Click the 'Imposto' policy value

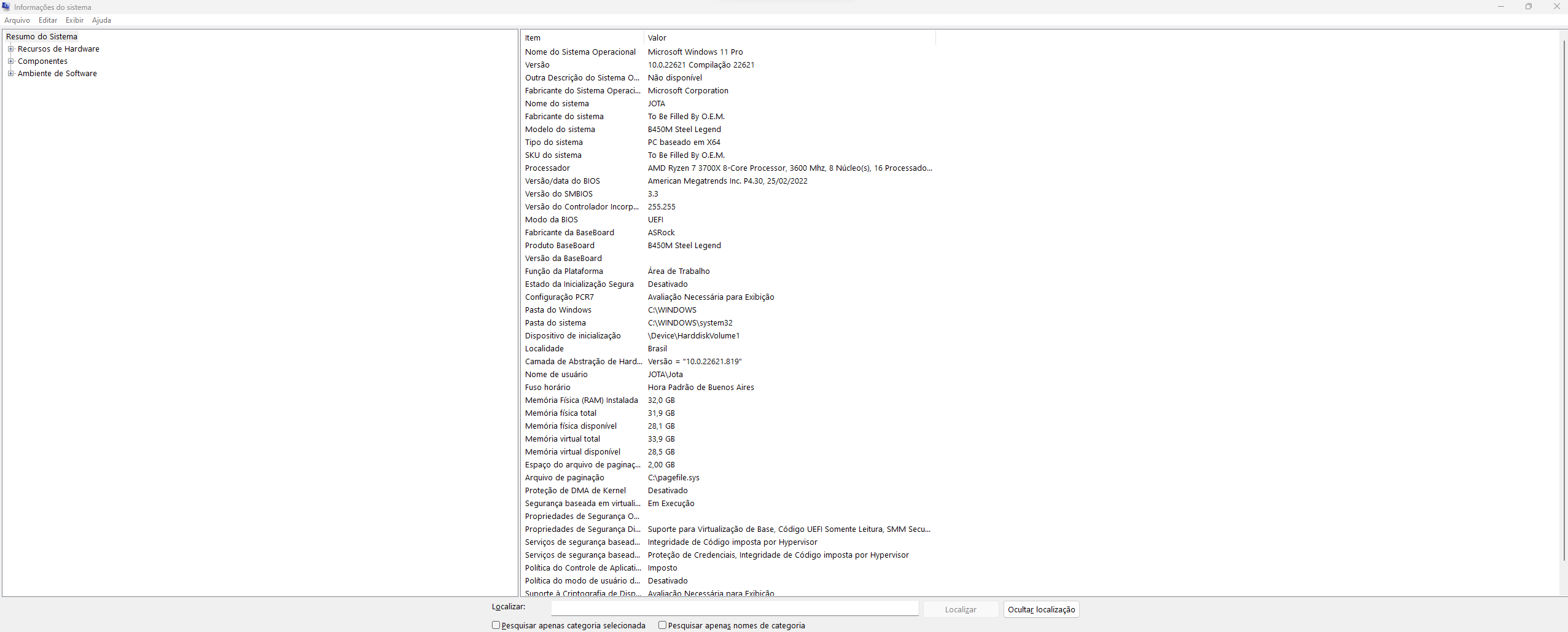click(662, 568)
